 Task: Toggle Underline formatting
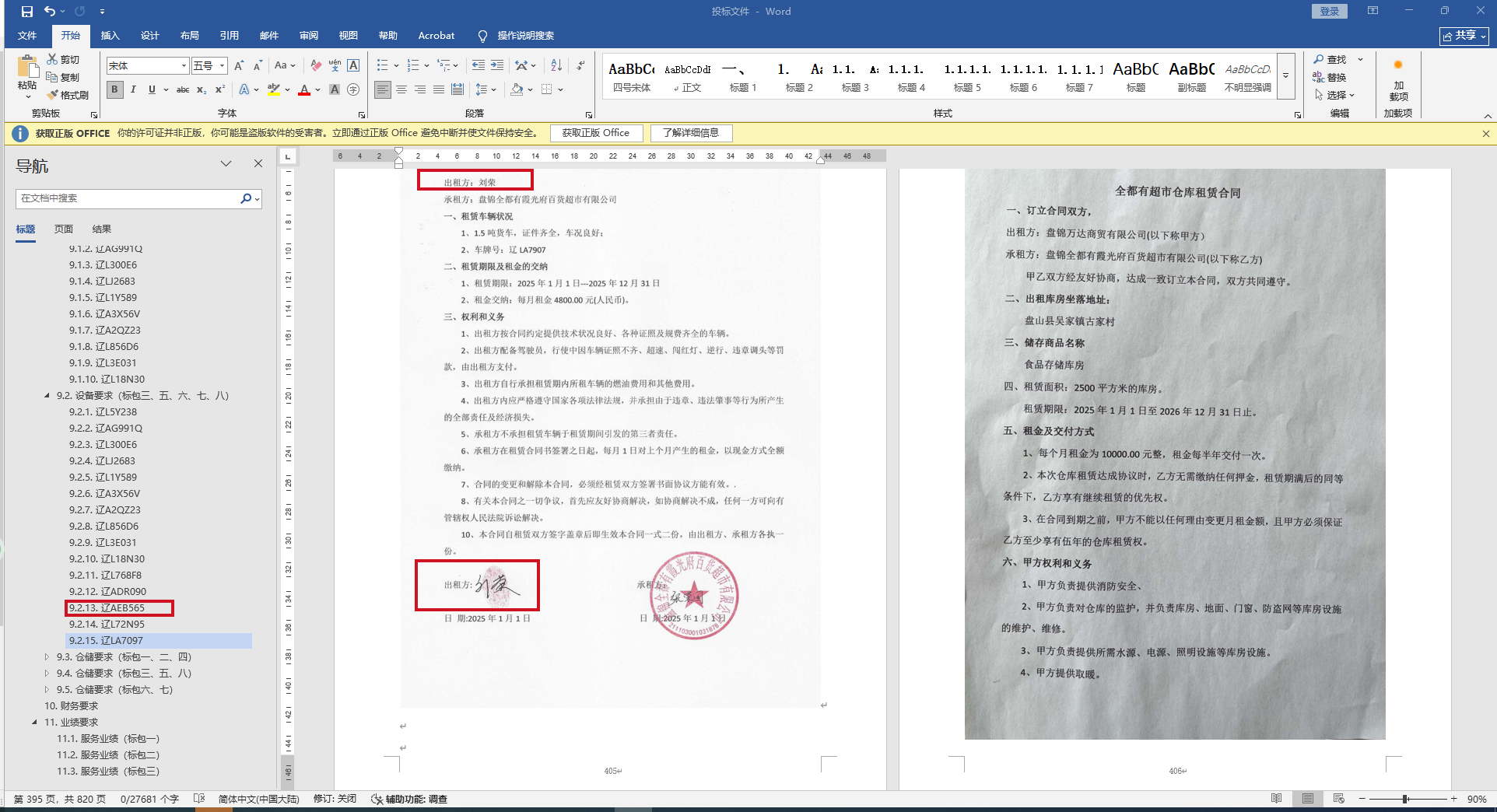pos(152,89)
